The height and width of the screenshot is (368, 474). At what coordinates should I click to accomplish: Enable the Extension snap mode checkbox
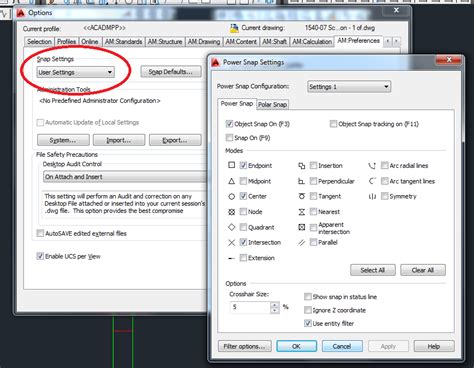[x=243, y=258]
